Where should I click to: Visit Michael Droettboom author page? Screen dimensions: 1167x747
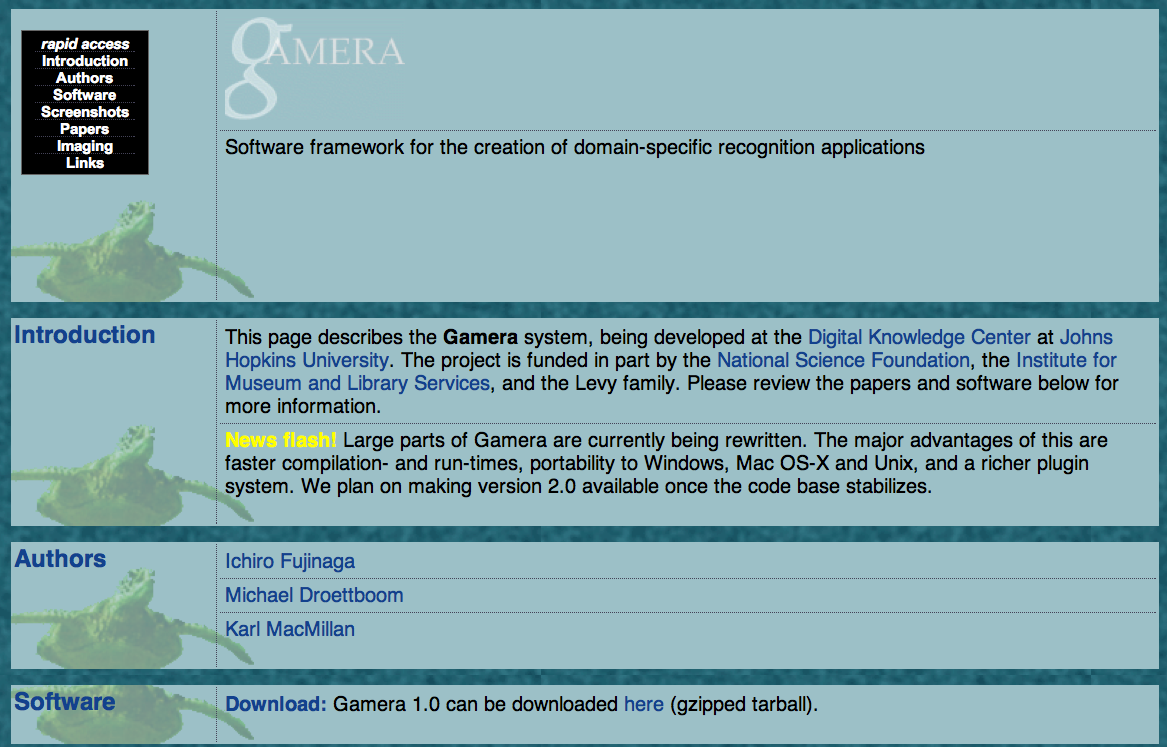pos(314,595)
